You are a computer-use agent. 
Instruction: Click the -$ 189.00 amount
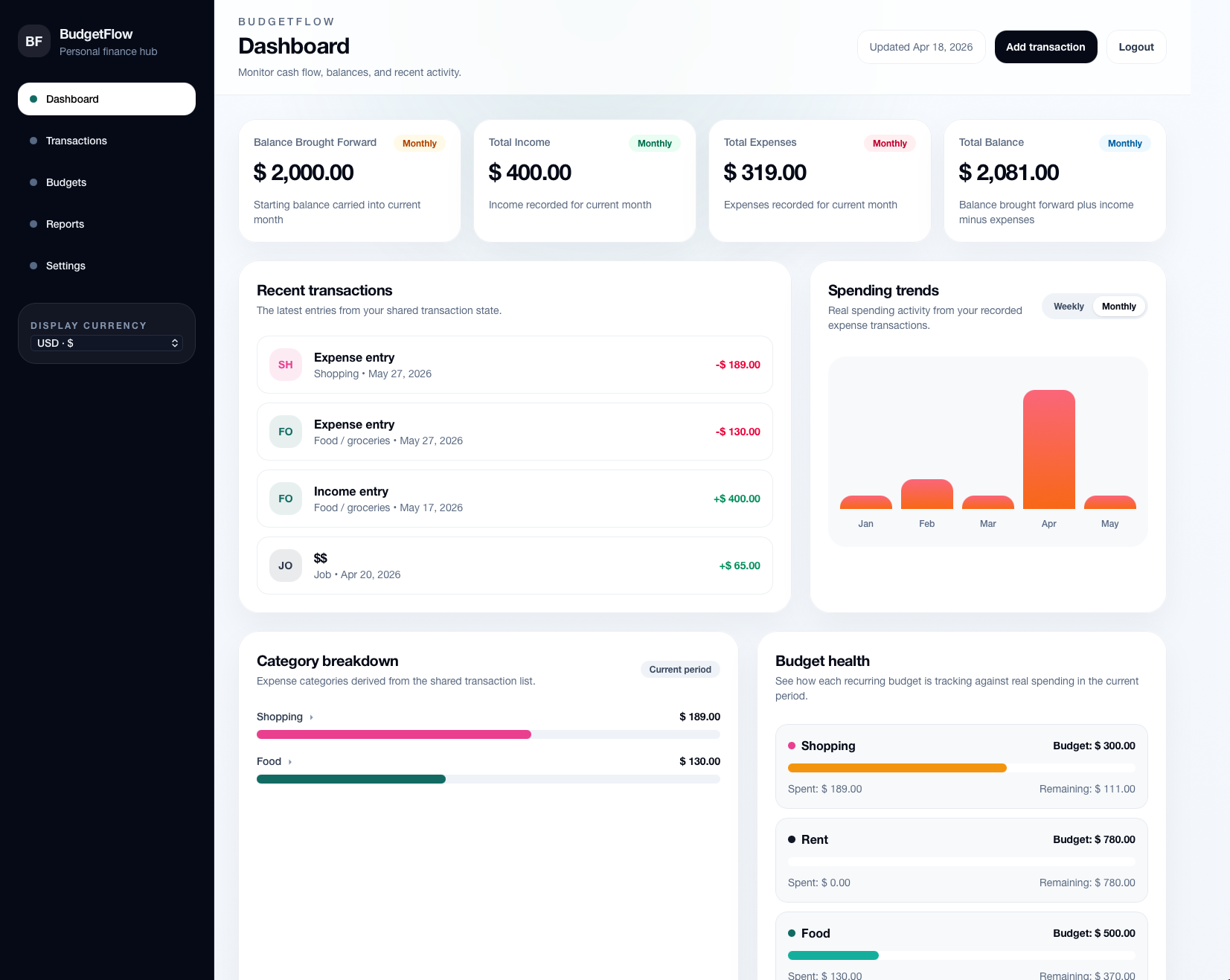pos(738,365)
